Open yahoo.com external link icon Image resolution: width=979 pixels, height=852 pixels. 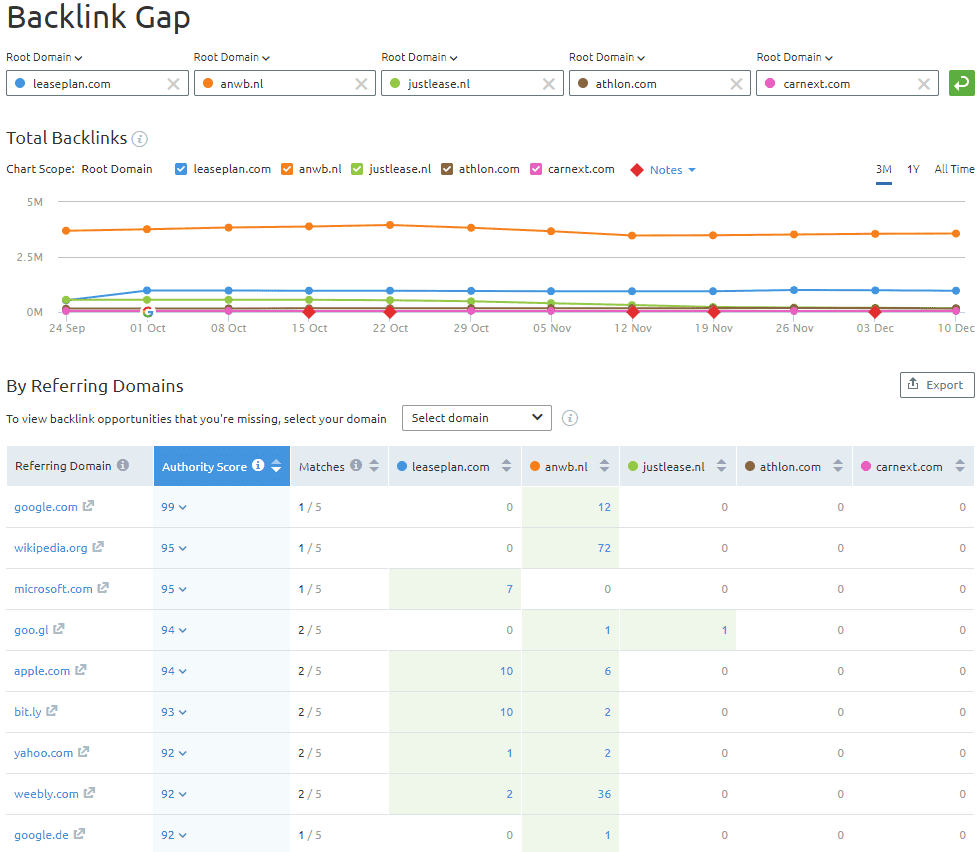pyautogui.click(x=84, y=752)
